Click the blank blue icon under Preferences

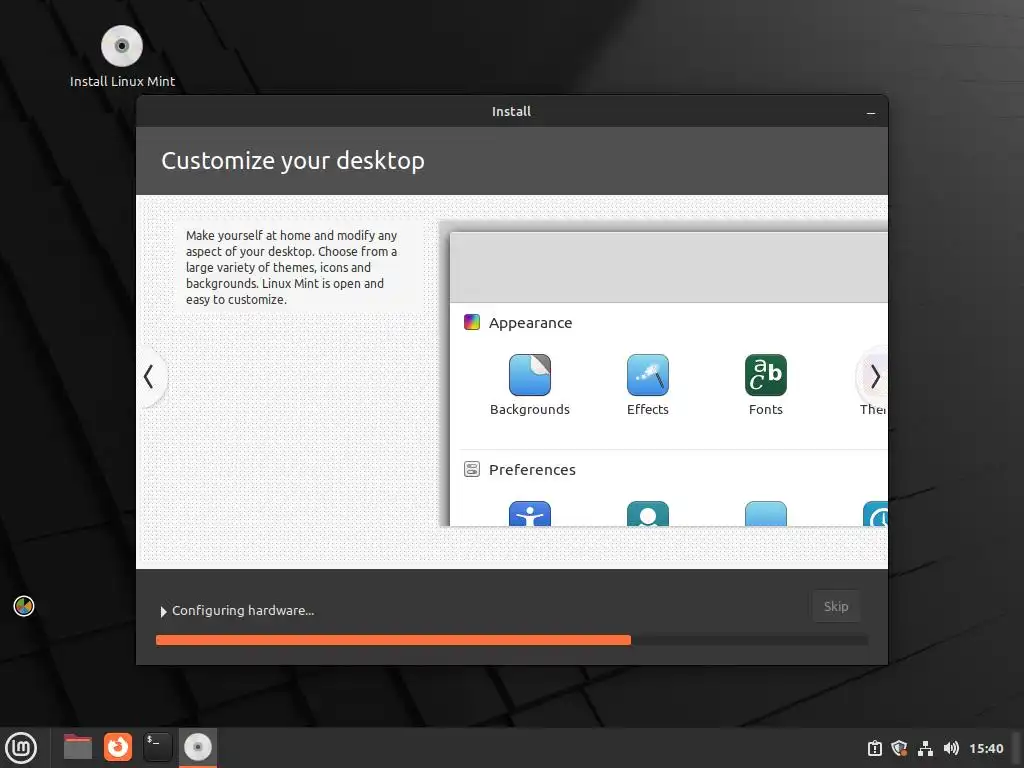click(765, 513)
